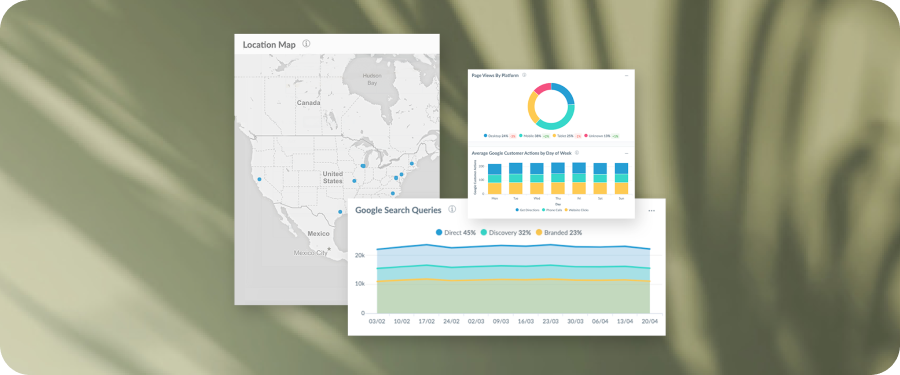The height and width of the screenshot is (375, 900).
Task: Collapse the Page Views By Platform widget
Action: pos(626,75)
